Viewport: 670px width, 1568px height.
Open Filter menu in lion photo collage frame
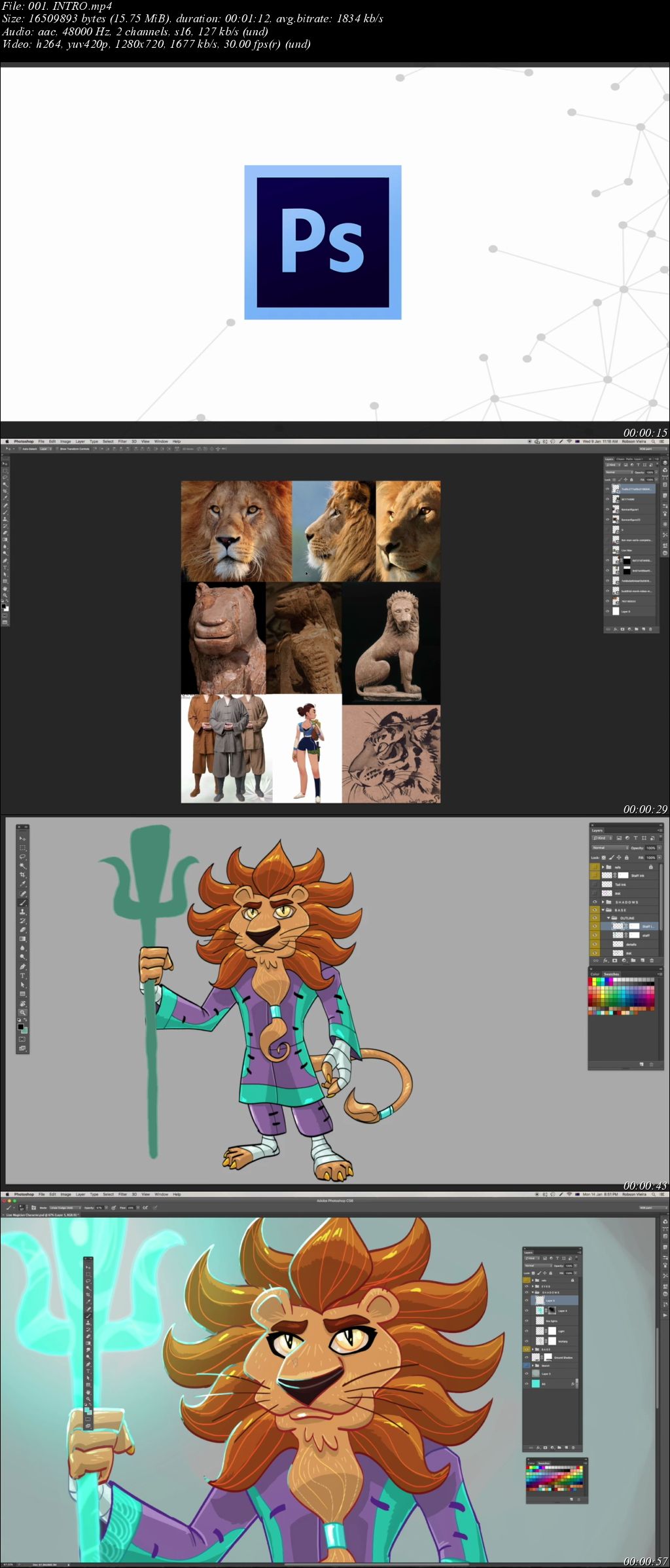(122, 441)
